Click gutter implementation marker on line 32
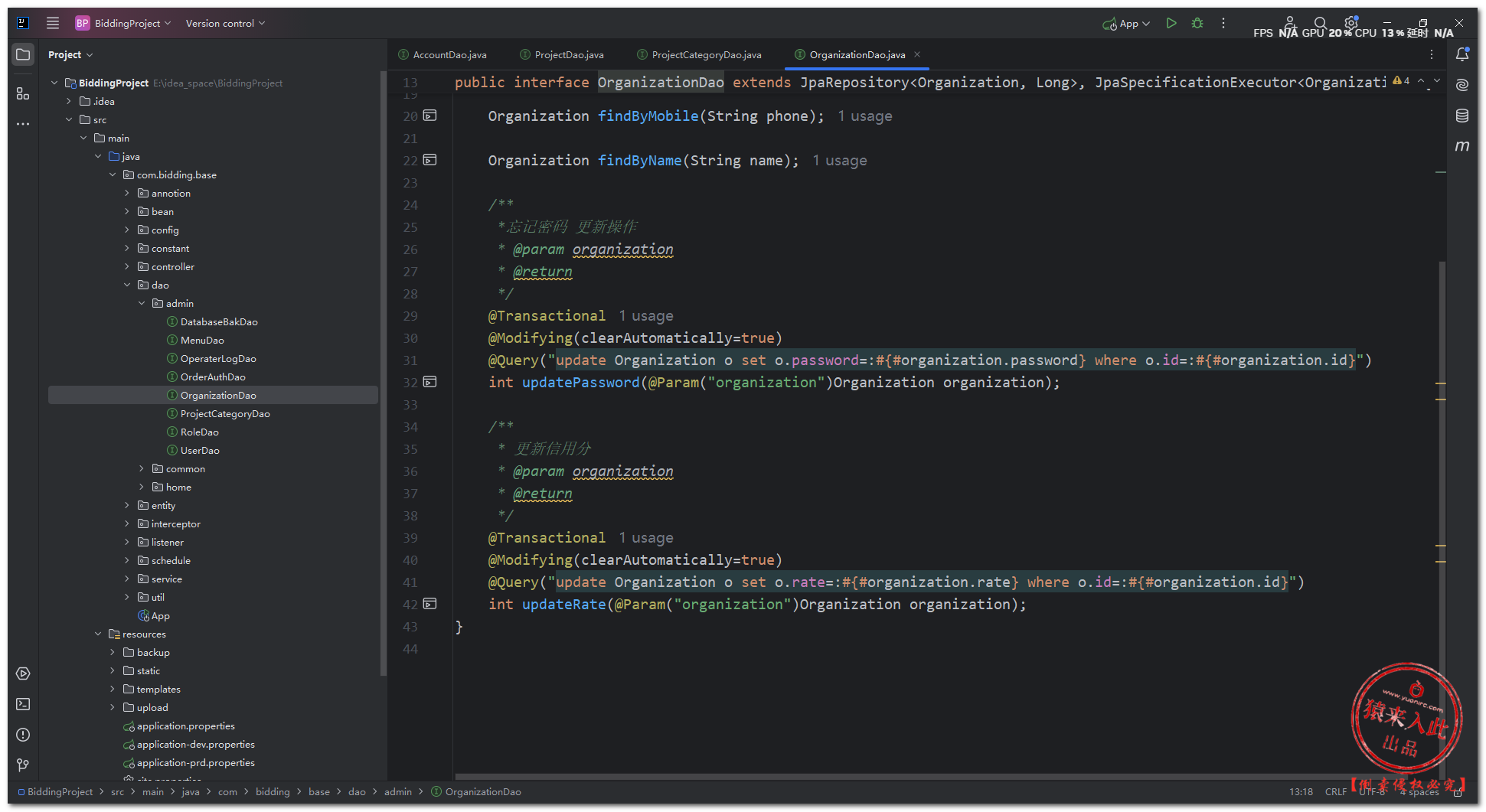1486x812 pixels. point(430,382)
